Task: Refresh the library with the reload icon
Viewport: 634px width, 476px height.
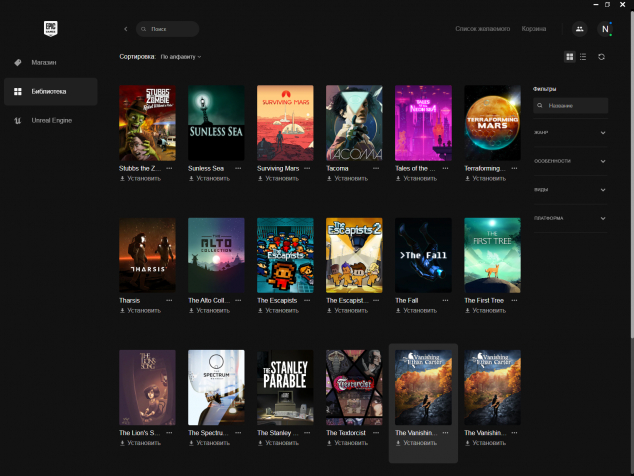Action: pos(601,57)
